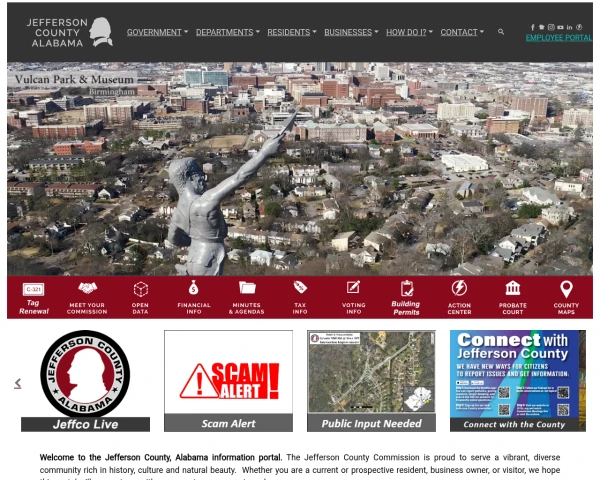The image size is (600, 480).
Task: Expand the Departments menu
Action: [228, 32]
